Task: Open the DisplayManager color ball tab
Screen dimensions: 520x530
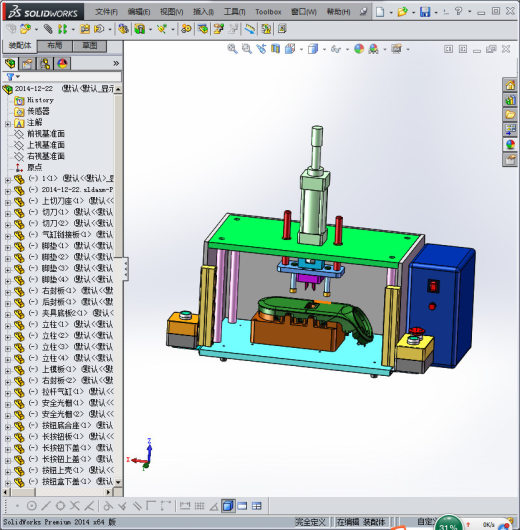Action: click(62, 64)
